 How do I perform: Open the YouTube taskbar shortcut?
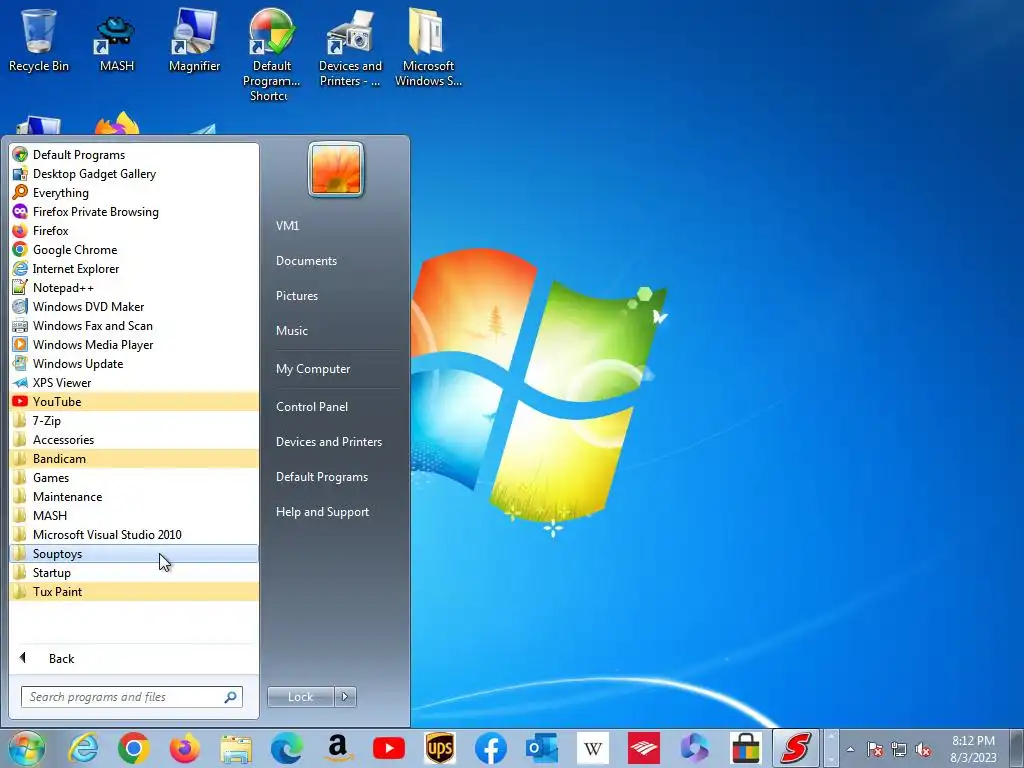point(389,748)
